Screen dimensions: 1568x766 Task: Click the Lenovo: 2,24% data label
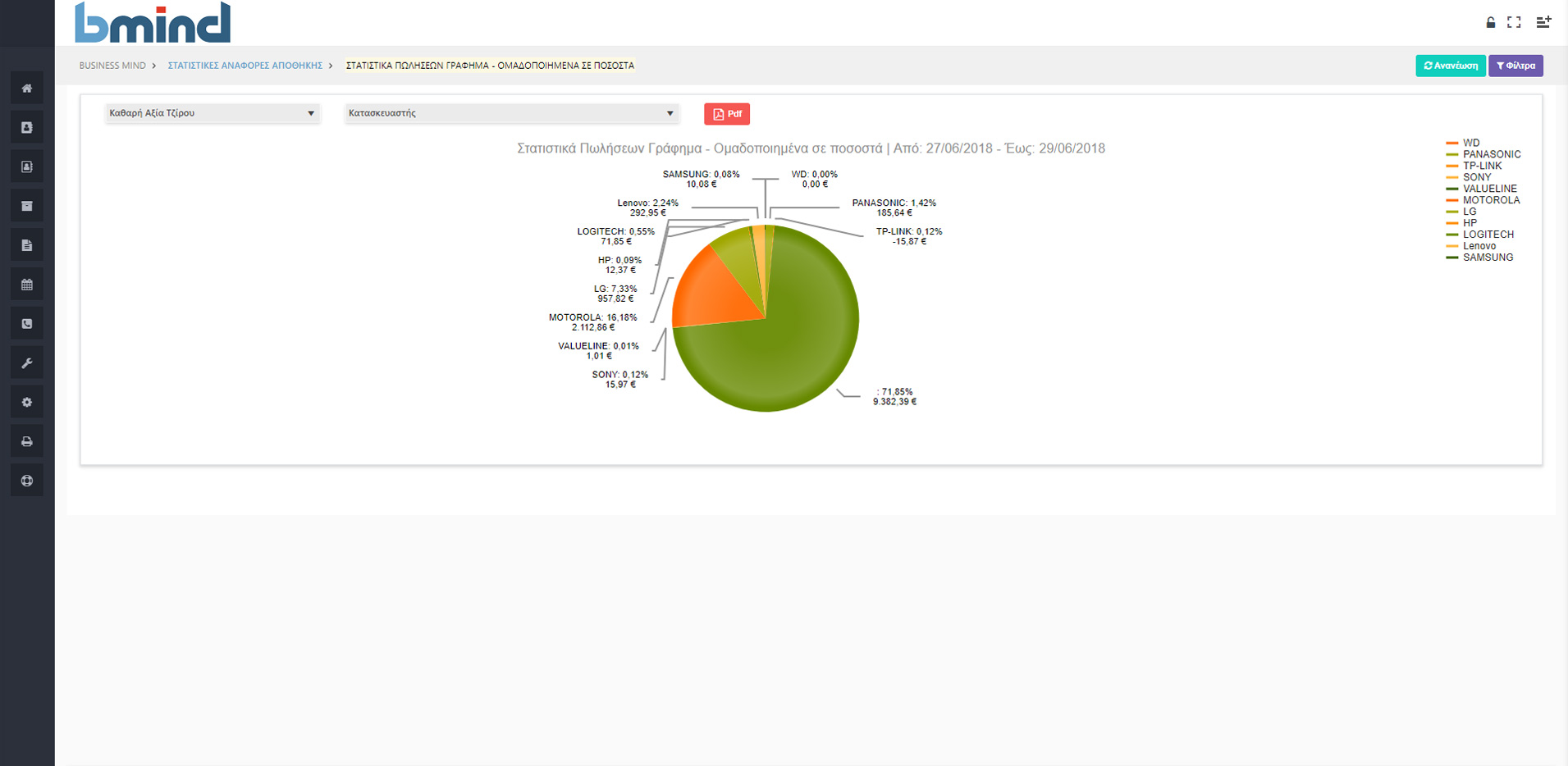point(647,207)
